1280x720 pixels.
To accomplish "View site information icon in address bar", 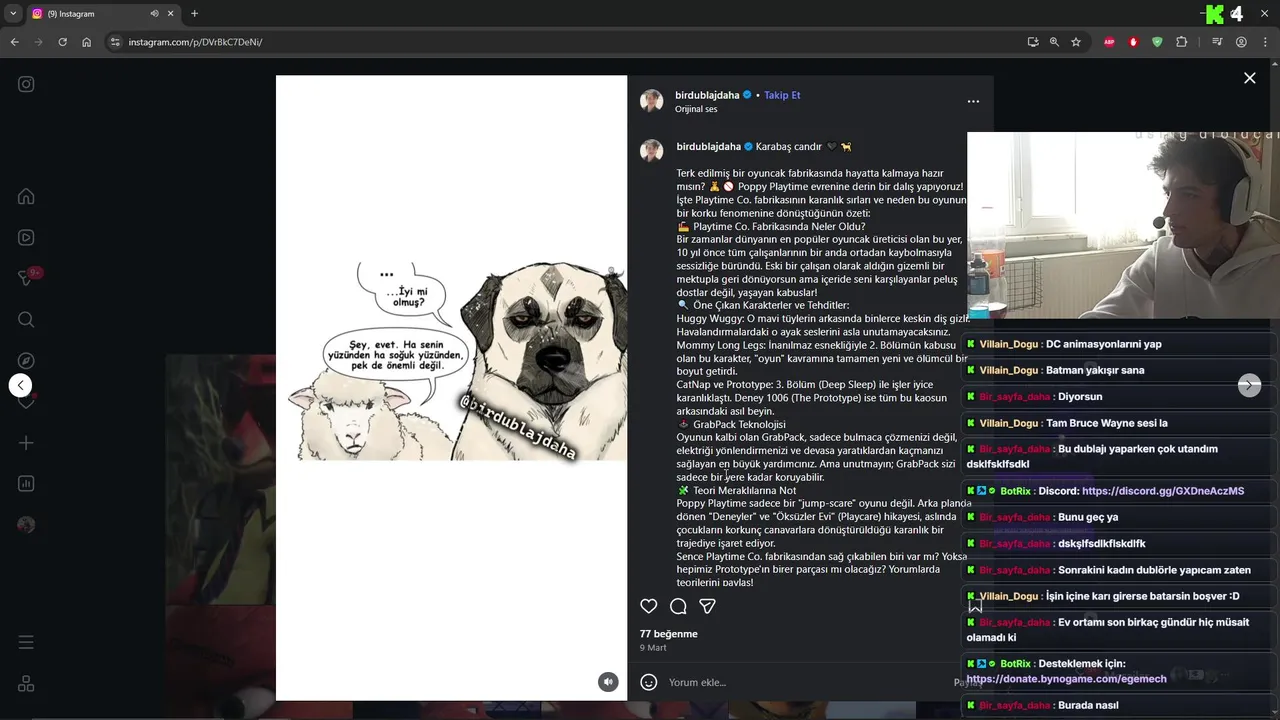I will 115,42.
